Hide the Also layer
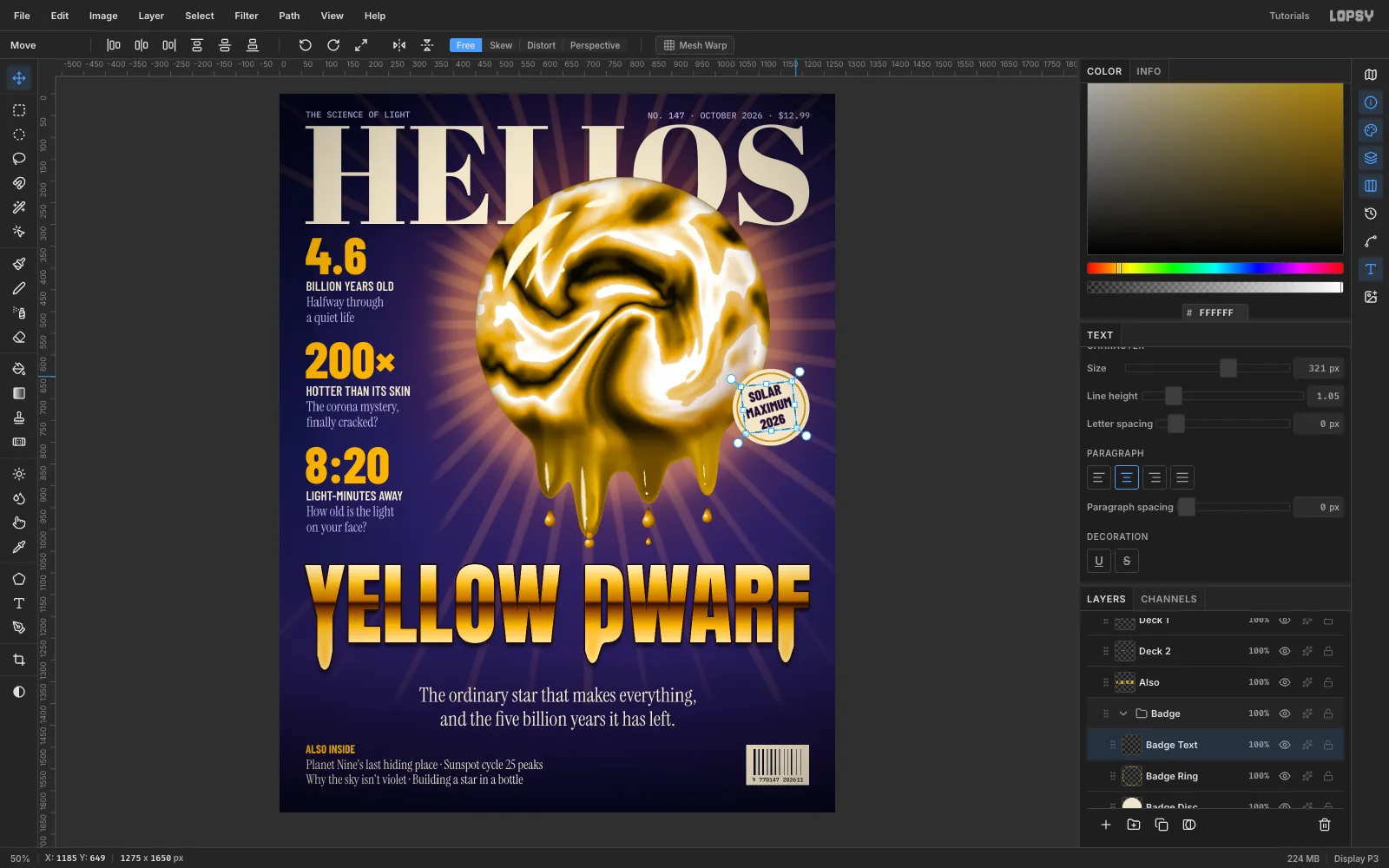The height and width of the screenshot is (868, 1389). (x=1285, y=682)
